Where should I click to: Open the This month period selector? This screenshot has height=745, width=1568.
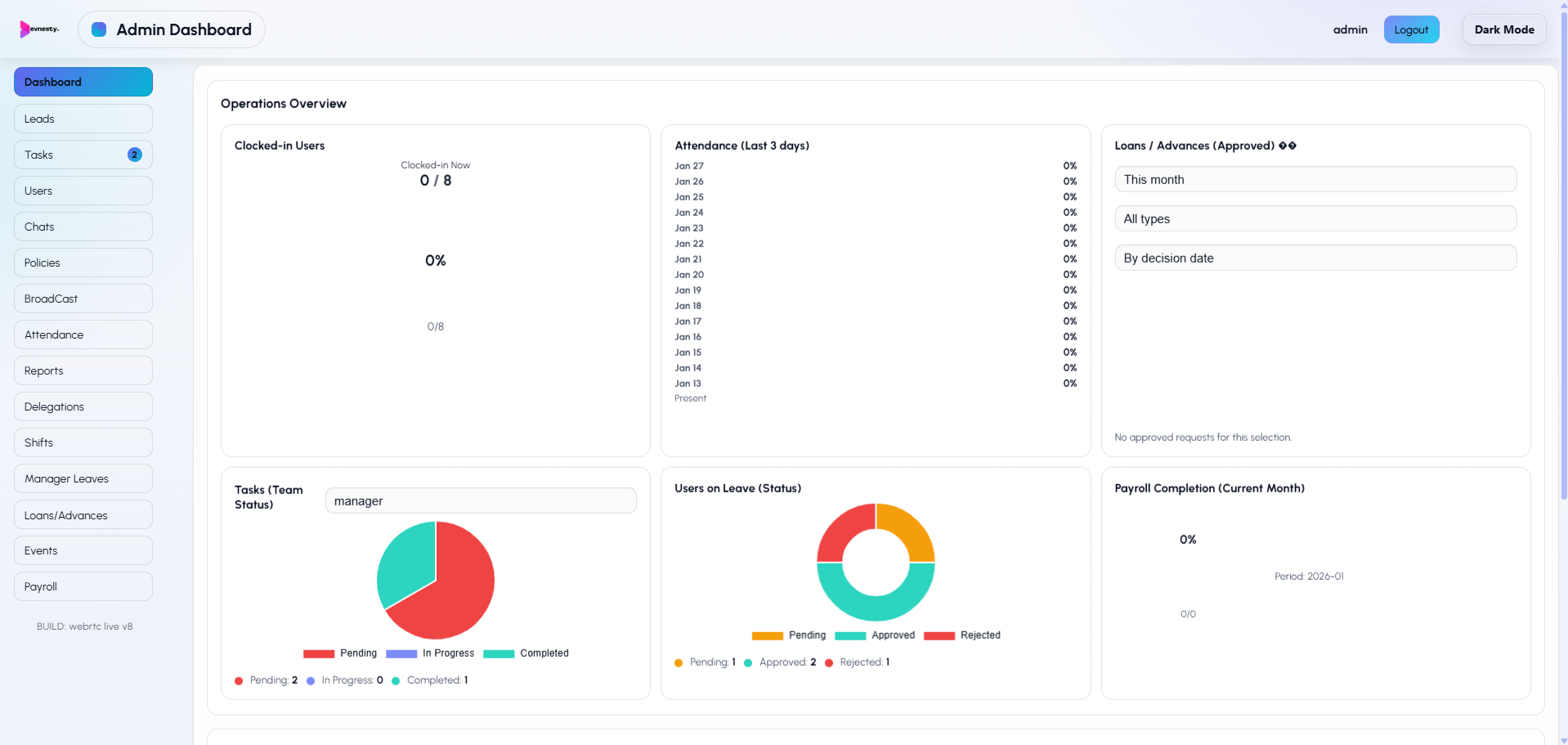1315,179
